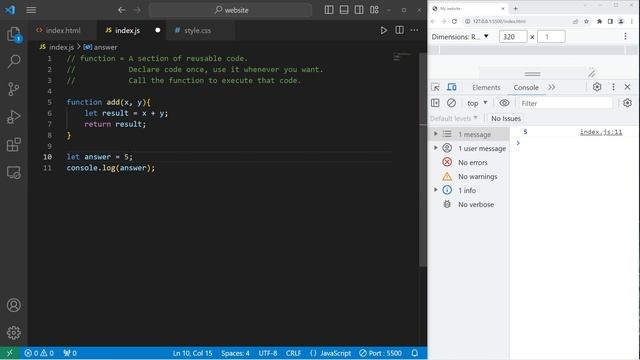
Task: Open the Console tab in DevTools
Action: tap(526, 87)
